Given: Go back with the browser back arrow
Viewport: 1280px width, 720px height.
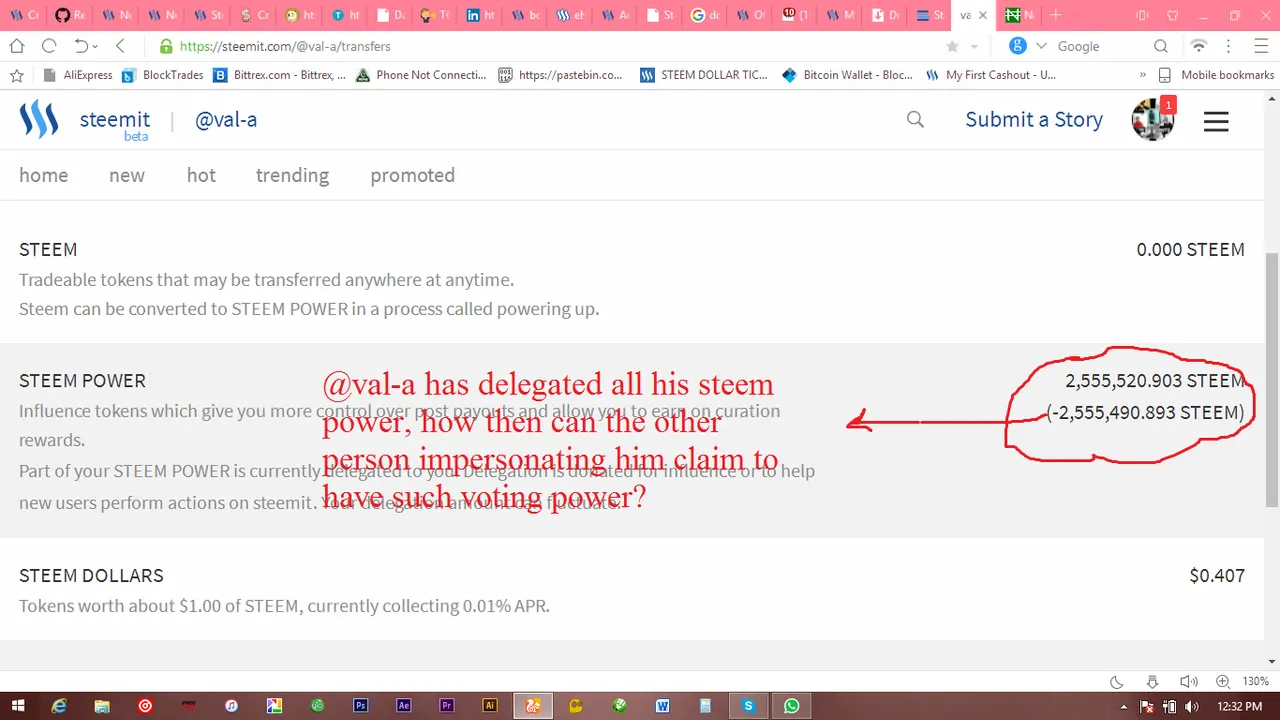Looking at the screenshot, I should pos(120,46).
